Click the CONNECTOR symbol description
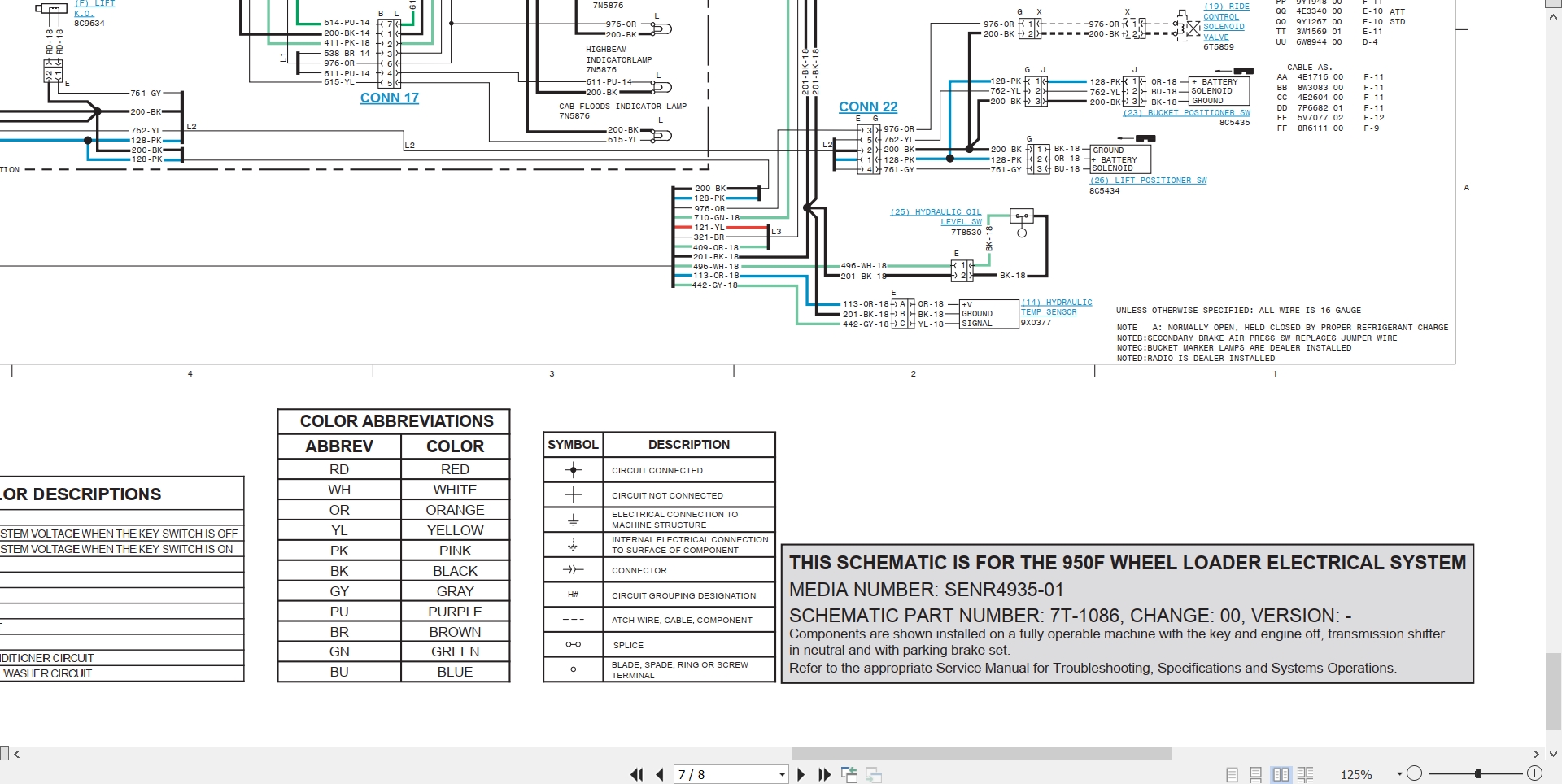 click(x=639, y=570)
